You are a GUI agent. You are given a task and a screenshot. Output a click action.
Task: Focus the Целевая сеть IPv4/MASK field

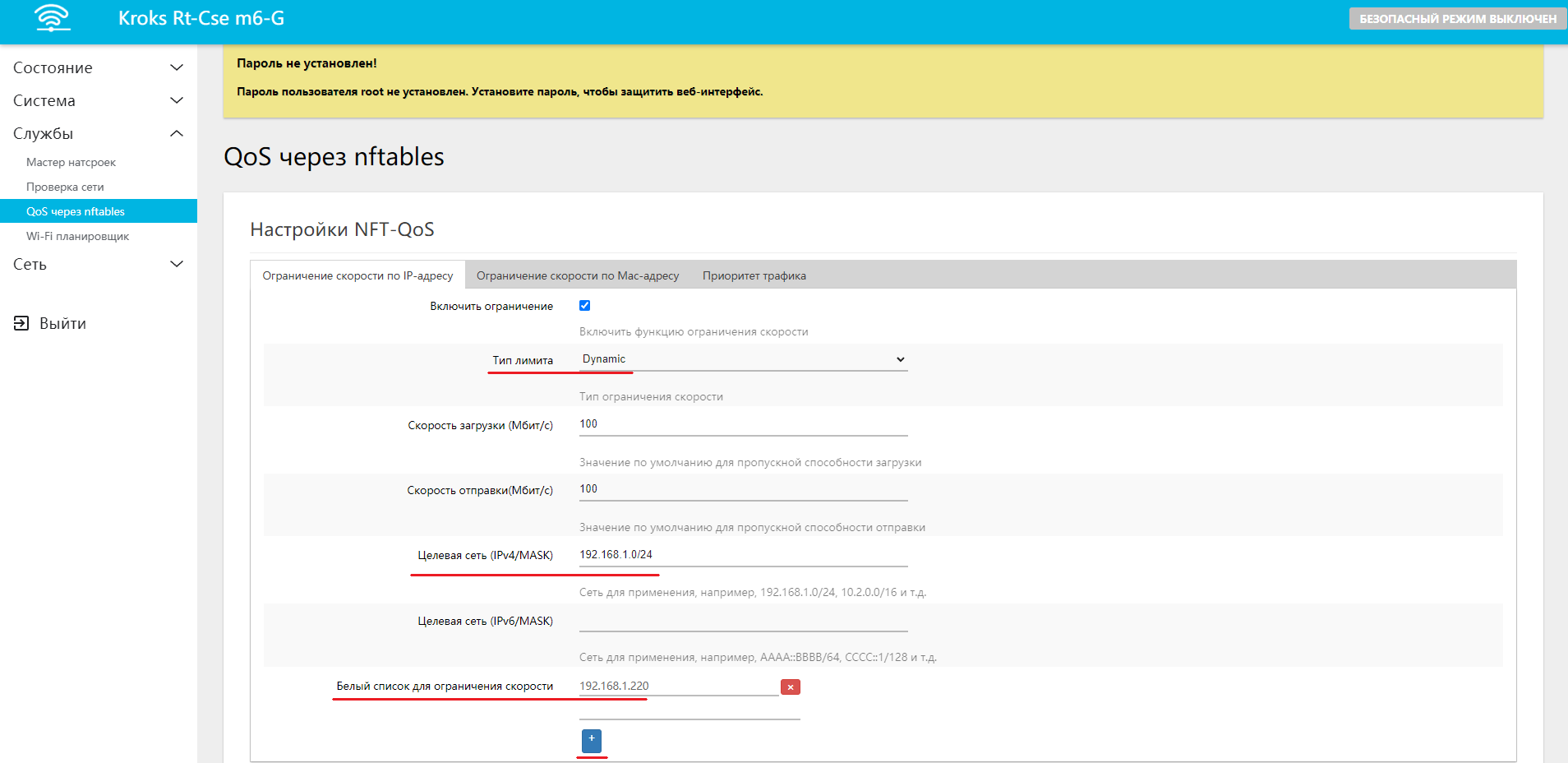(x=743, y=555)
